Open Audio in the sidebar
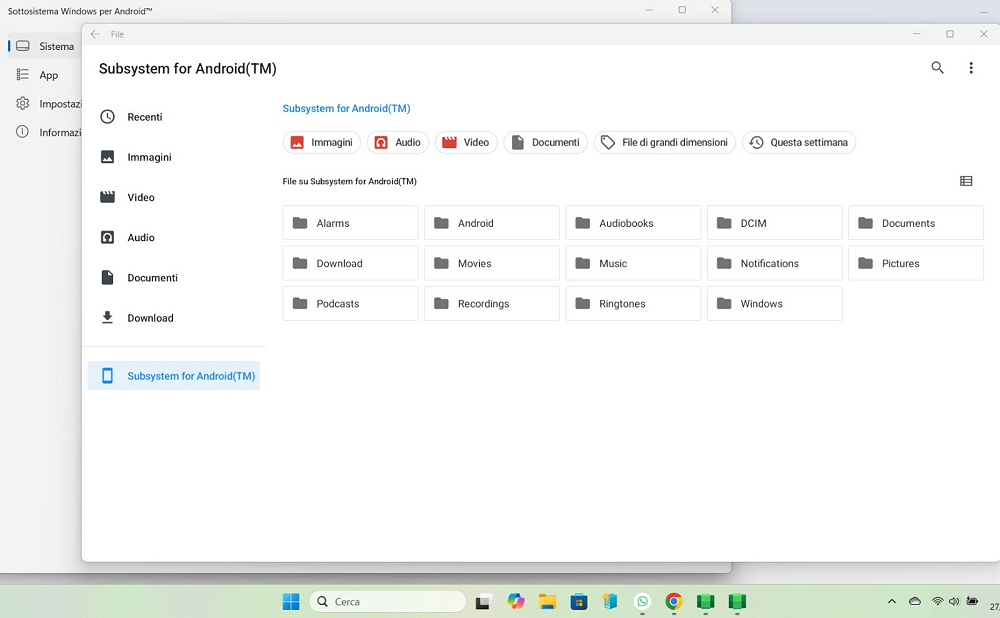 pos(173,237)
